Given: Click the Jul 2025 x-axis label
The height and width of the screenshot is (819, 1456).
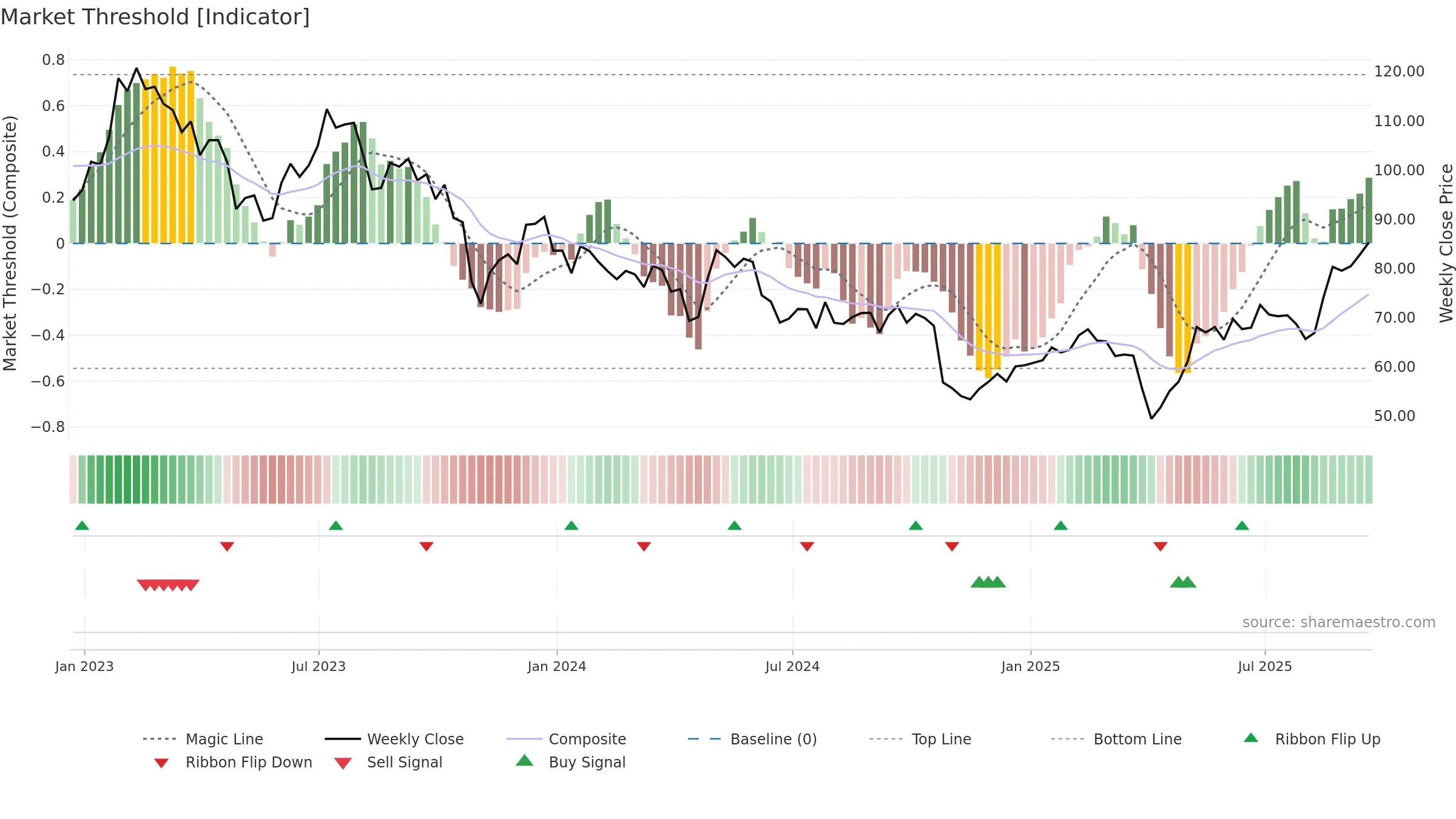Looking at the screenshot, I should 1265,666.
